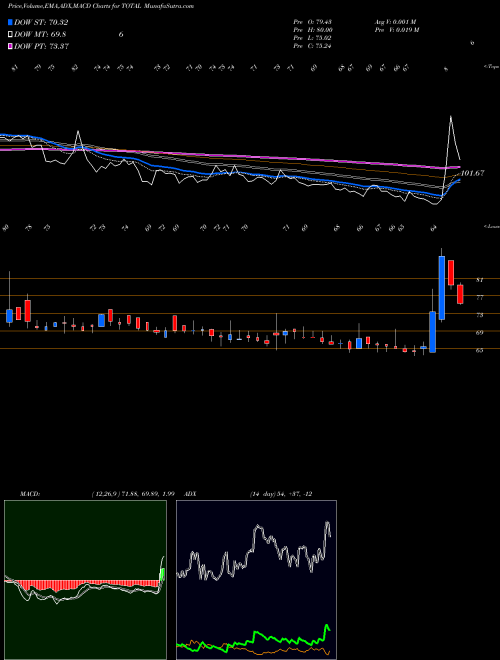Click the '<Lows' marker label

tap(491, 226)
